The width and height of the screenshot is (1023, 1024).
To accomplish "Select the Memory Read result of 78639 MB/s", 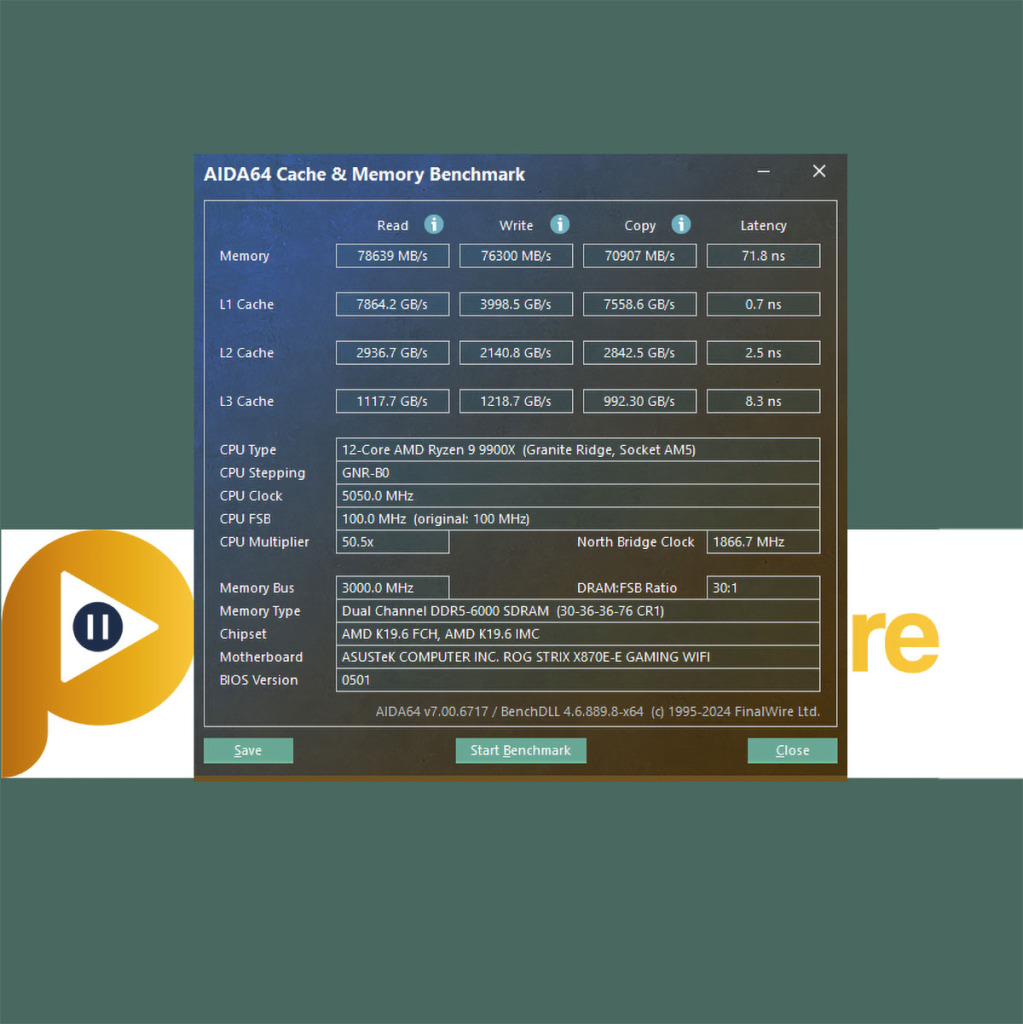I will [x=392, y=255].
